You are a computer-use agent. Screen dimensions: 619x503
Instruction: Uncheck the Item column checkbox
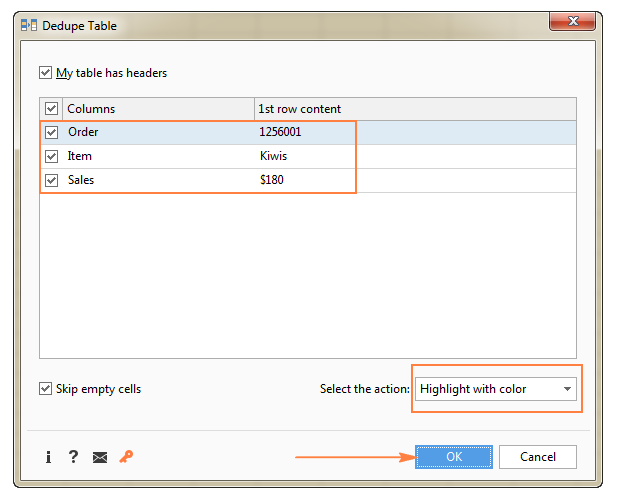52,156
